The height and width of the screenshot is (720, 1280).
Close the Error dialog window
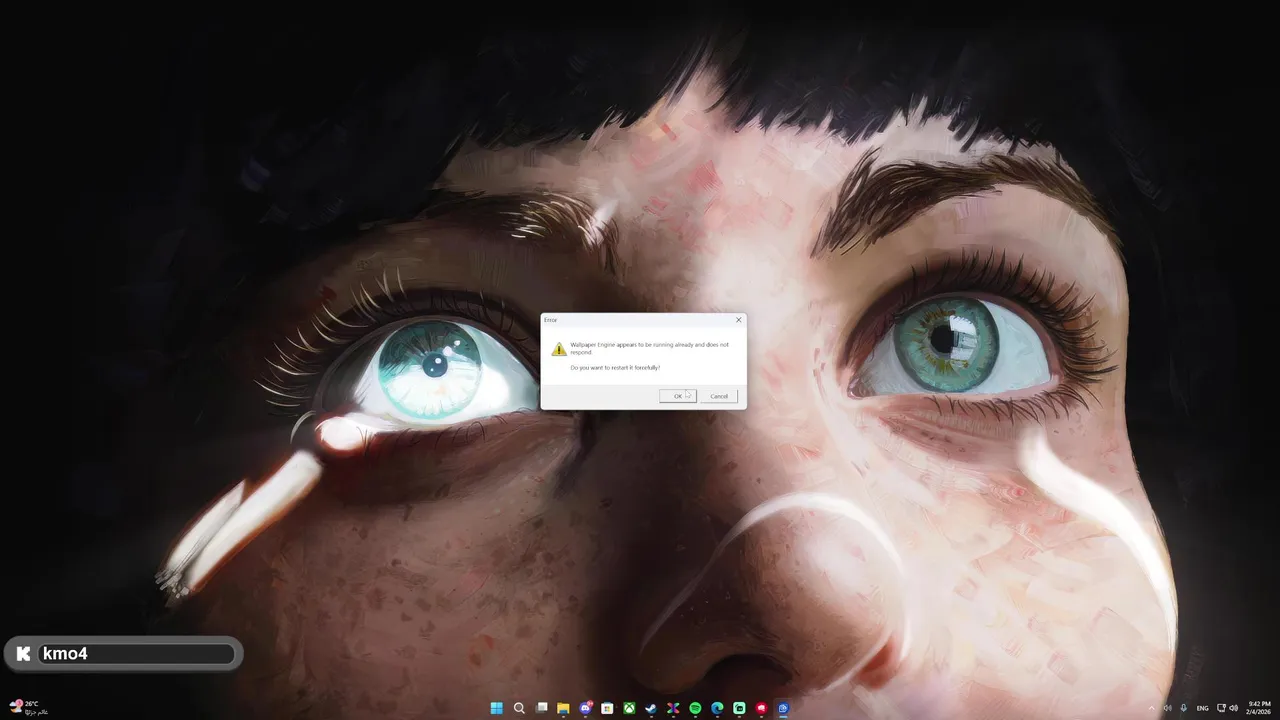coord(739,320)
